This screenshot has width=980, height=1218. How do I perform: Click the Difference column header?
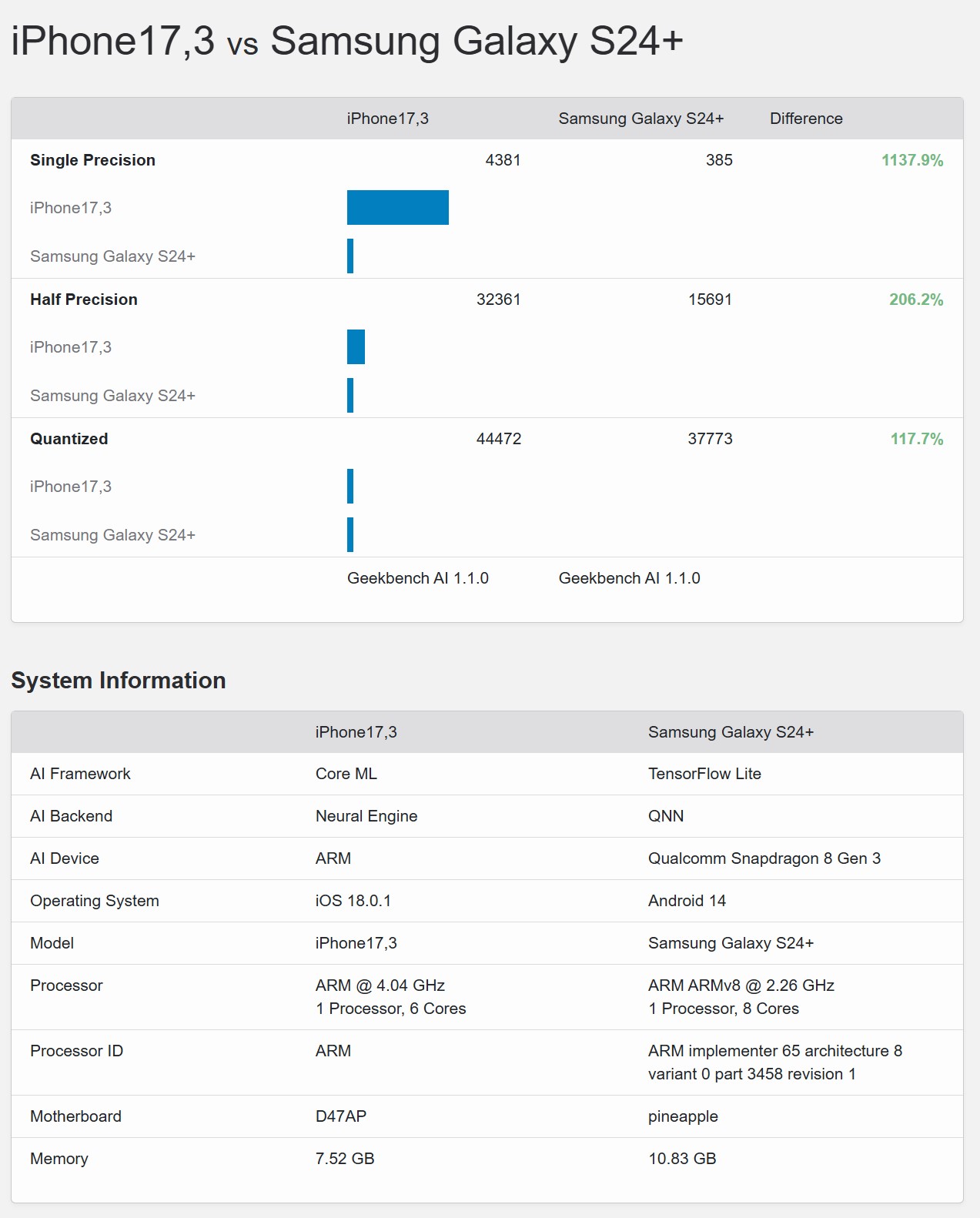[x=806, y=119]
